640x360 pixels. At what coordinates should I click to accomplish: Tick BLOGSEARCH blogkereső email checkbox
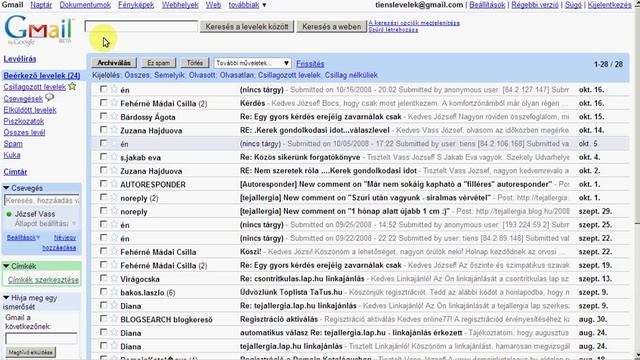pyautogui.click(x=104, y=319)
